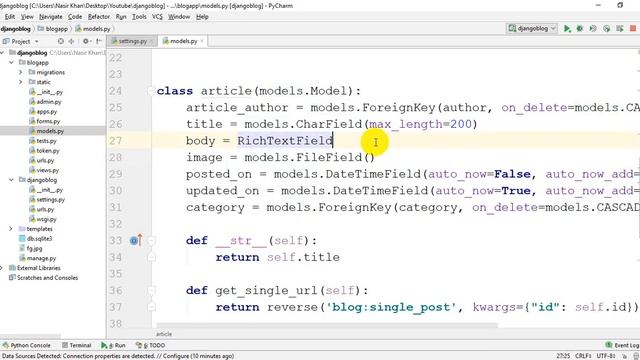Select db.sqlite3 in project tree
640x360 pixels.
(36, 239)
